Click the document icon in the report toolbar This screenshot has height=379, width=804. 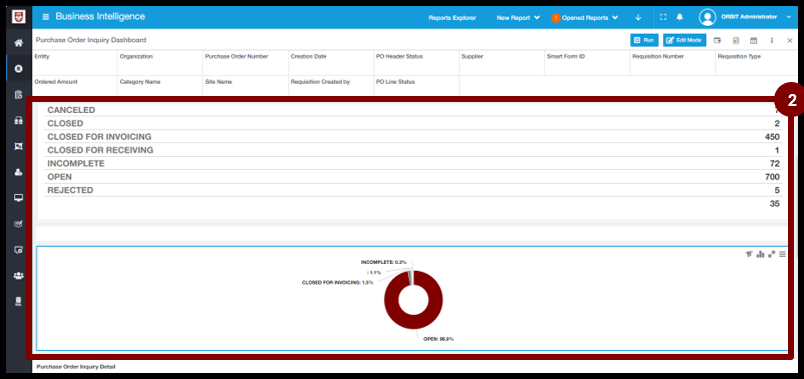click(x=736, y=40)
